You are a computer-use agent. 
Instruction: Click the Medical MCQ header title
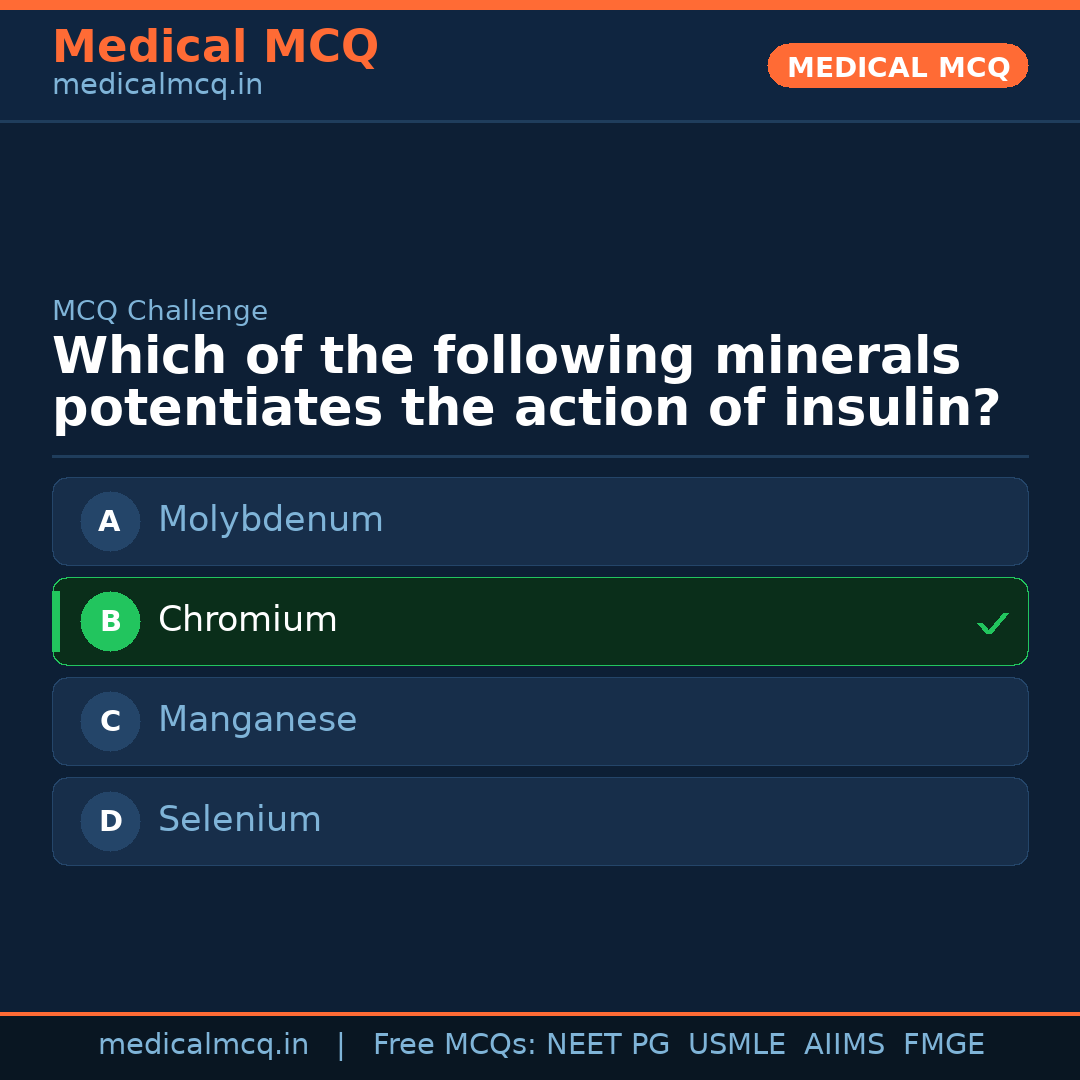tap(215, 46)
